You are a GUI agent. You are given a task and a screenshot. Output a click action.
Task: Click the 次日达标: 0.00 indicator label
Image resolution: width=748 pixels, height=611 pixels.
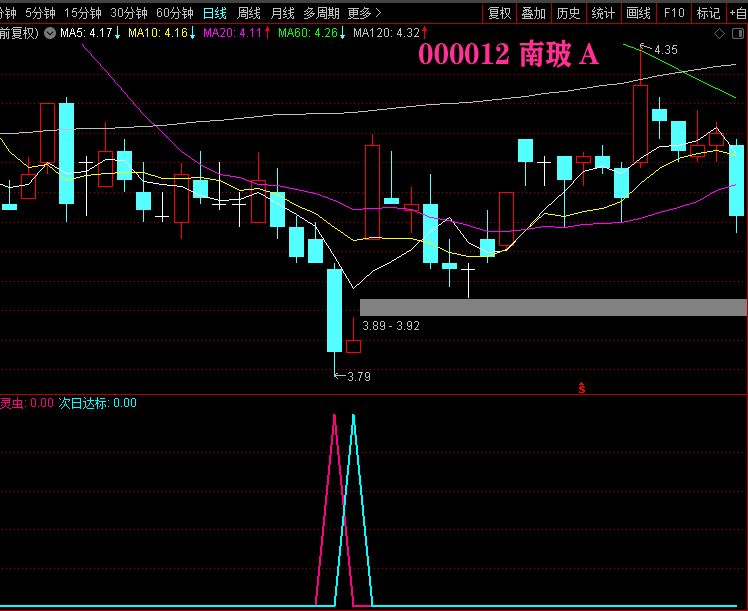(x=97, y=403)
